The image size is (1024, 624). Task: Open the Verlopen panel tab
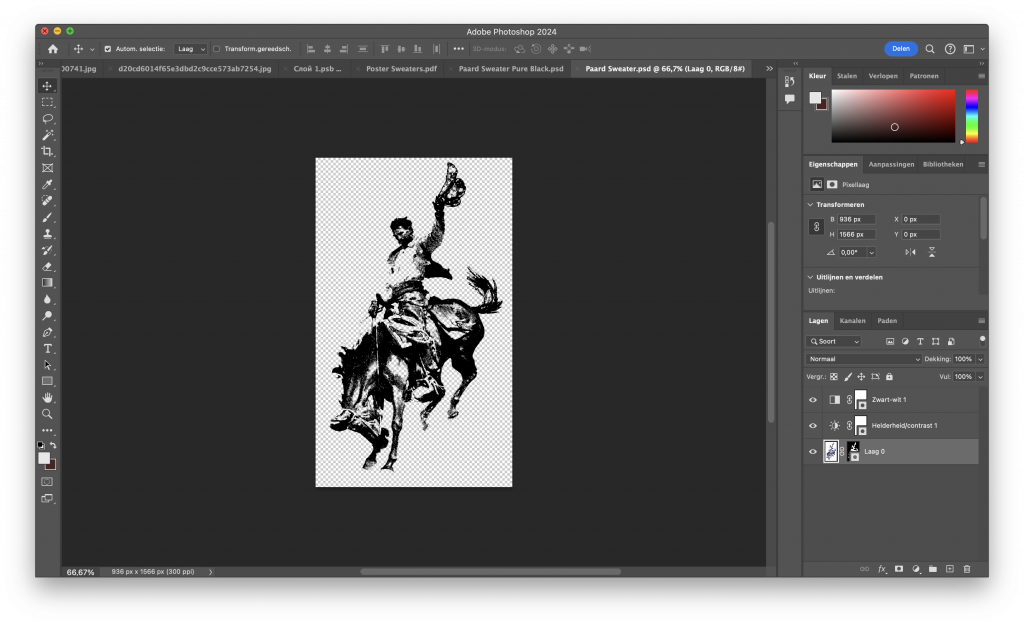point(883,76)
